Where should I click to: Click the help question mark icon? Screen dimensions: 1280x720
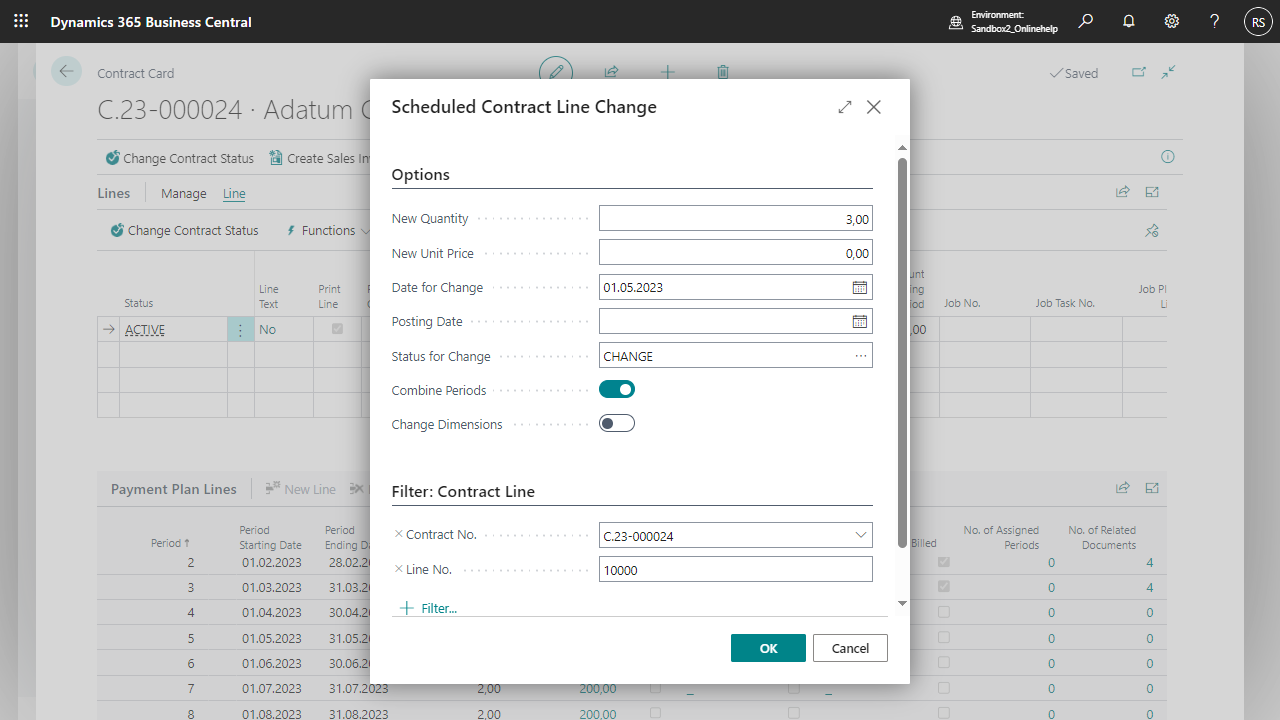pos(1214,21)
